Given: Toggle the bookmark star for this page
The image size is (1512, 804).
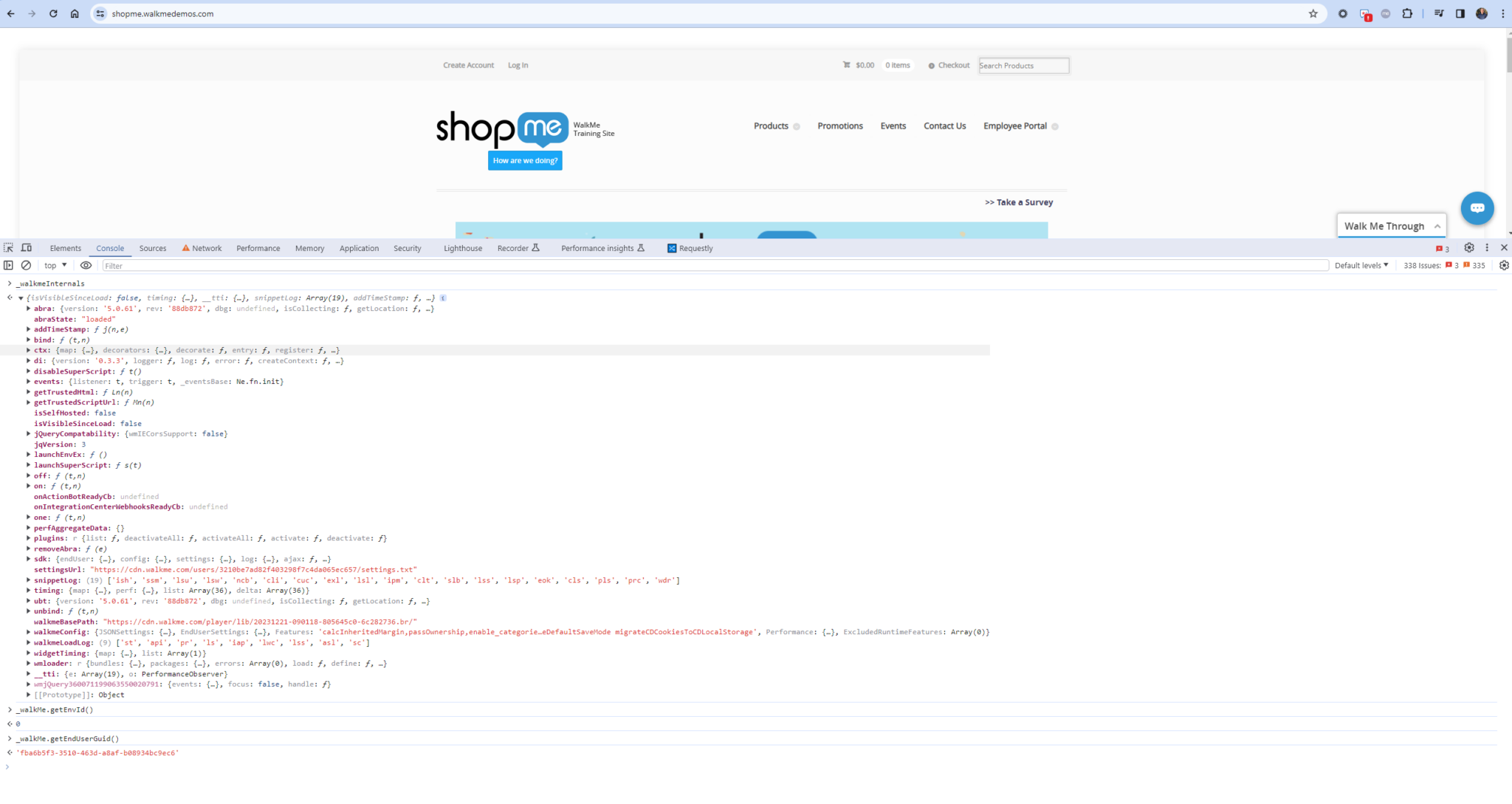Looking at the screenshot, I should (1313, 13).
